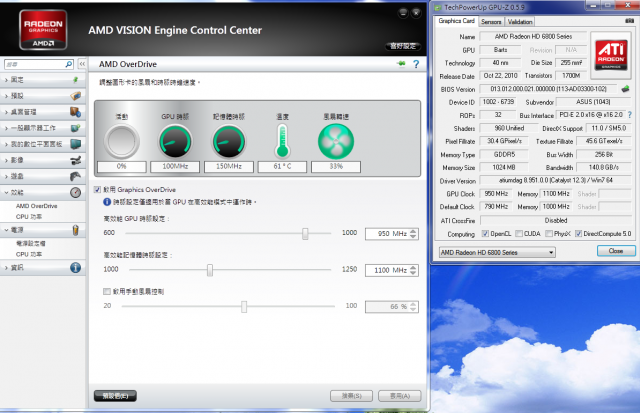Switch to the Validation tab in GPU-Z
This screenshot has width=640, height=413.
coord(520,22)
